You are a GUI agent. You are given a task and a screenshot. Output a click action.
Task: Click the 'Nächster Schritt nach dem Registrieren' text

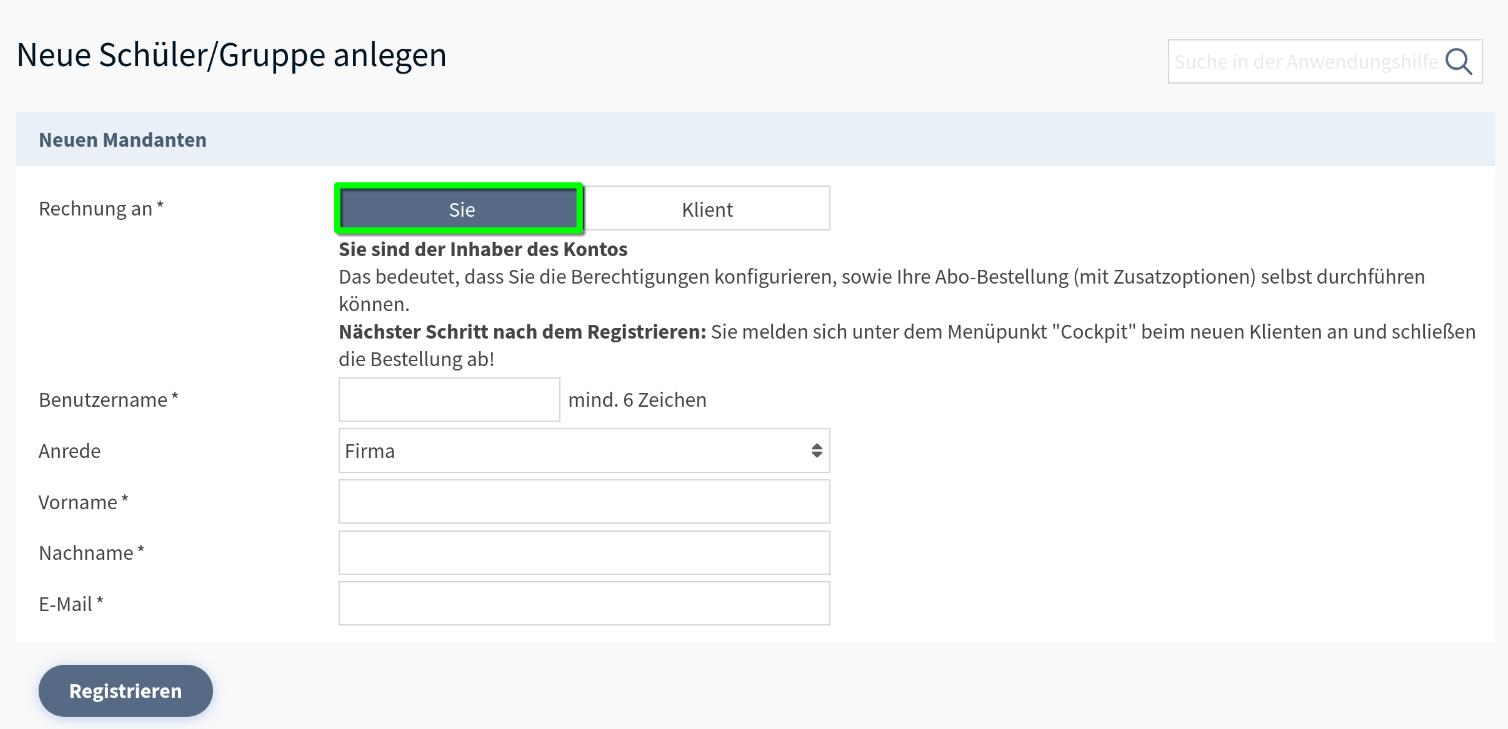[523, 331]
